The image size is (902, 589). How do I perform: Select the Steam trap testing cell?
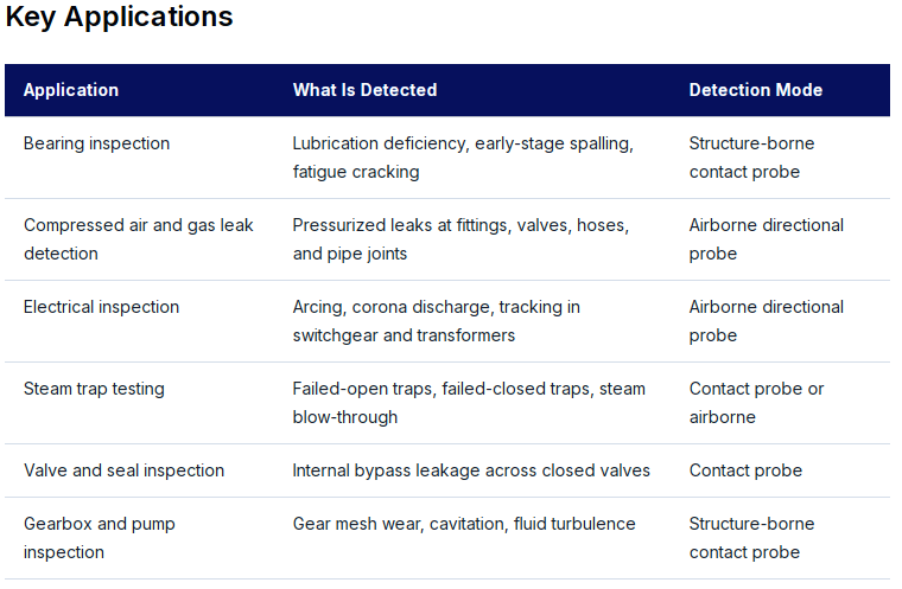tap(94, 389)
